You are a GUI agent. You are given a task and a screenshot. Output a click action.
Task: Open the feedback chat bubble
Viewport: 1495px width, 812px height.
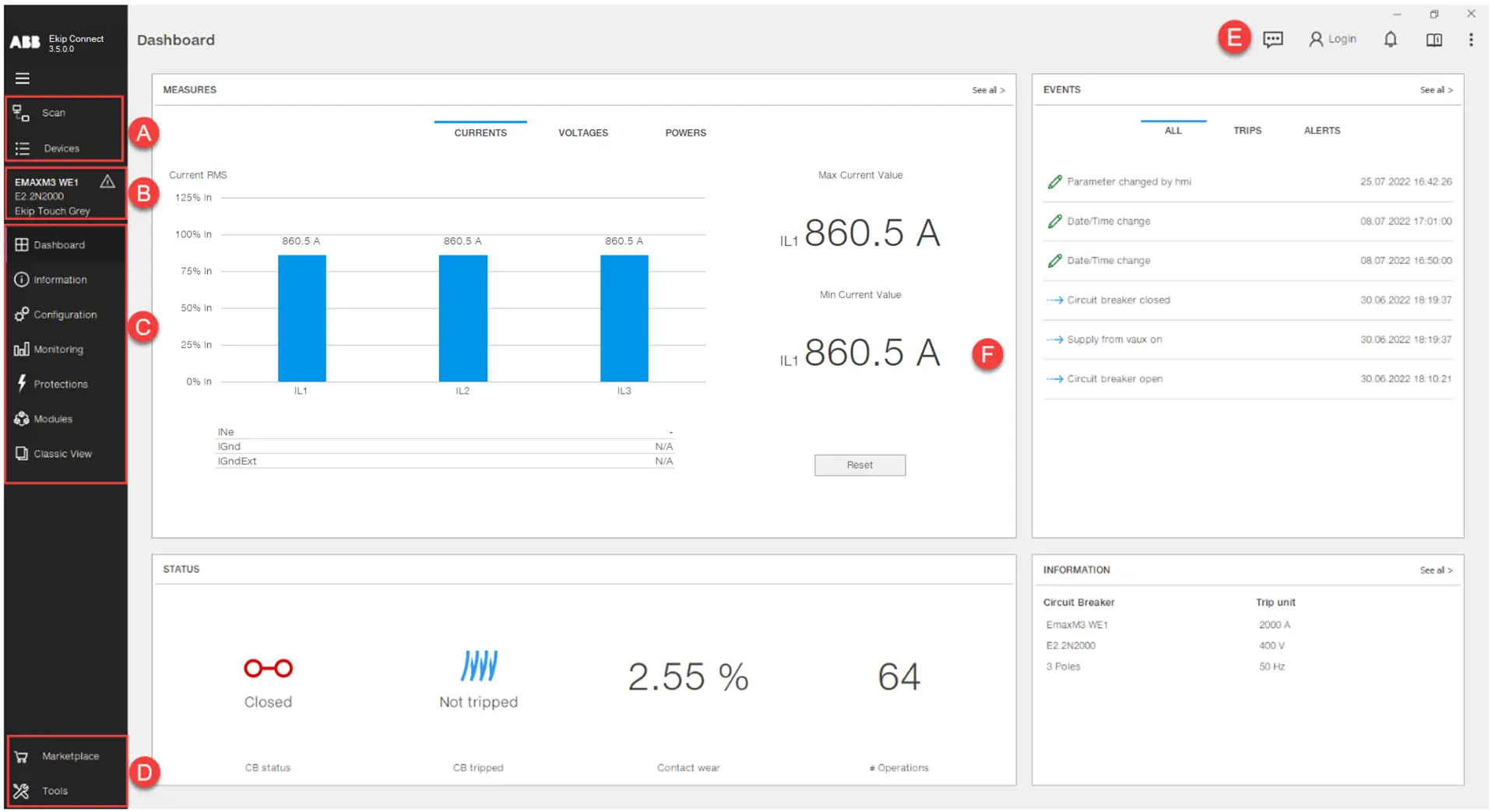pos(1273,39)
